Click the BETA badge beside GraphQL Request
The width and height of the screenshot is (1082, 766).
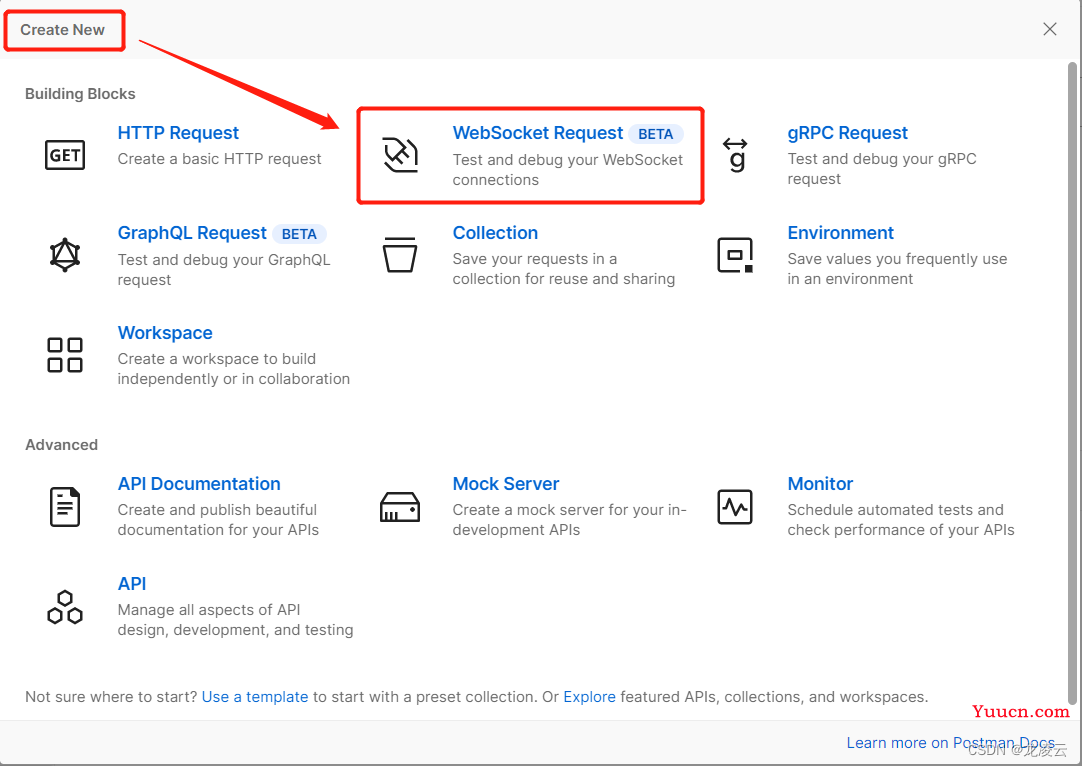pyautogui.click(x=299, y=234)
